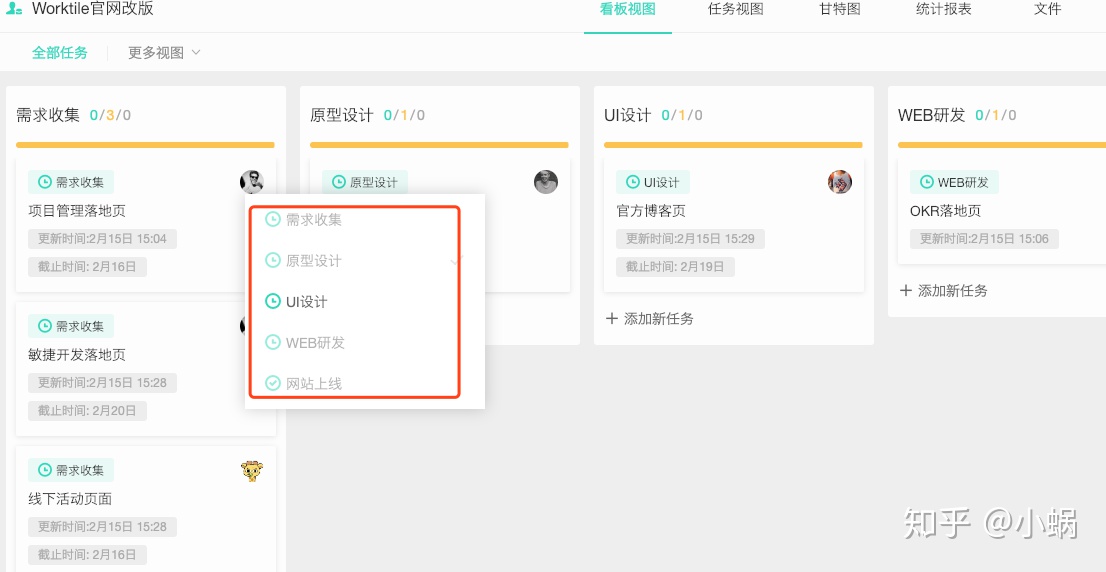The height and width of the screenshot is (572, 1106).
Task: Switch to 任务视图 tab
Action: tap(736, 9)
